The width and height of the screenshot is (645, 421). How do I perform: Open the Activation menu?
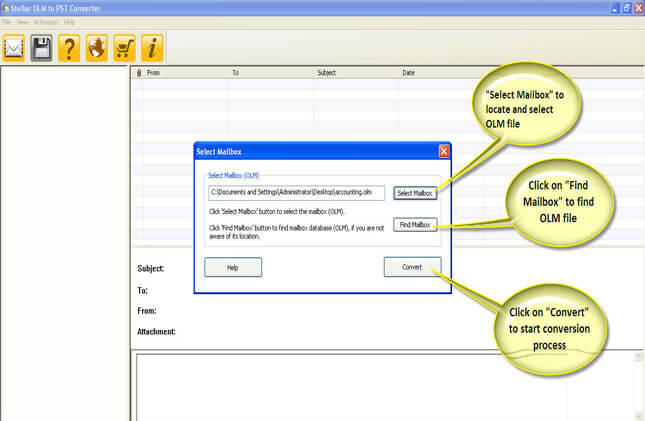[46, 22]
